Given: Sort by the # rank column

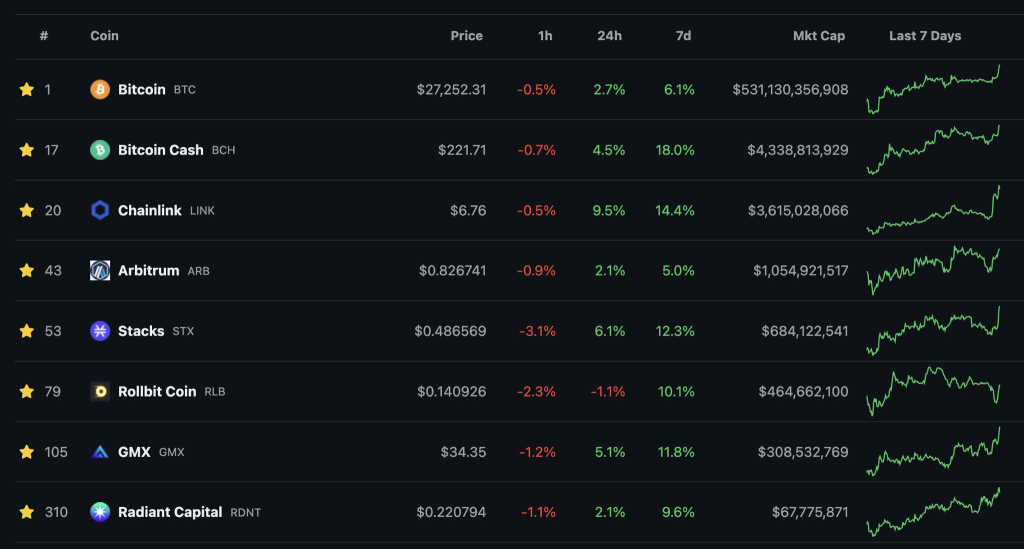Looking at the screenshot, I should 44,36.
